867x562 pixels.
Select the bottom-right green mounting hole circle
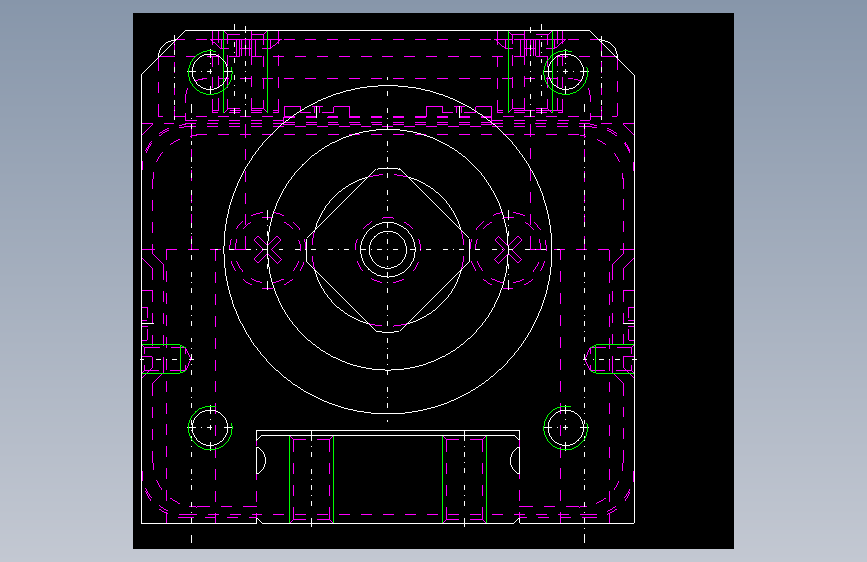566,428
